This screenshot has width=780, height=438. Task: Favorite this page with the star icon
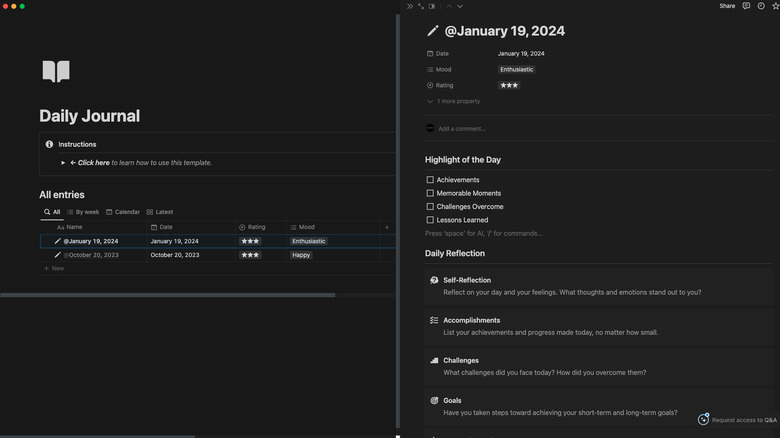775,6
